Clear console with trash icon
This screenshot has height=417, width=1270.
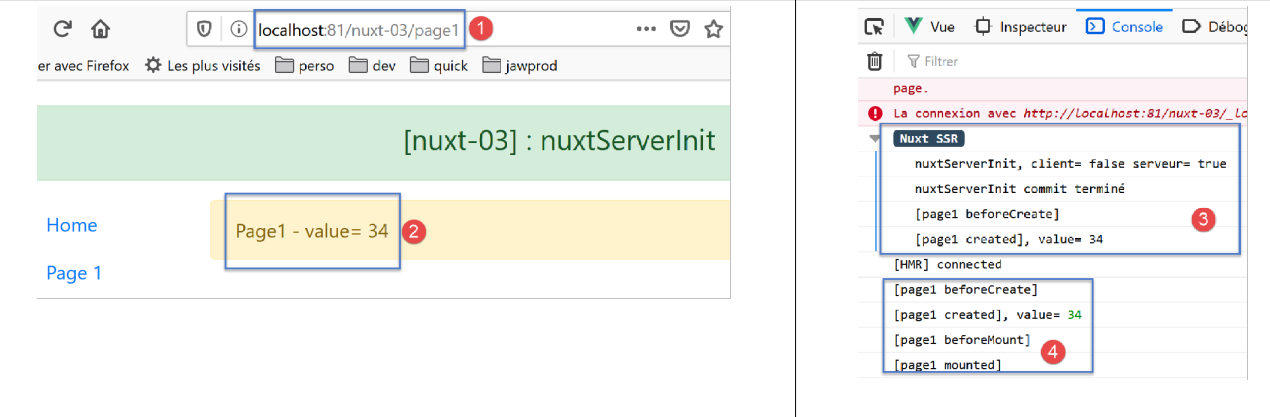[874, 61]
